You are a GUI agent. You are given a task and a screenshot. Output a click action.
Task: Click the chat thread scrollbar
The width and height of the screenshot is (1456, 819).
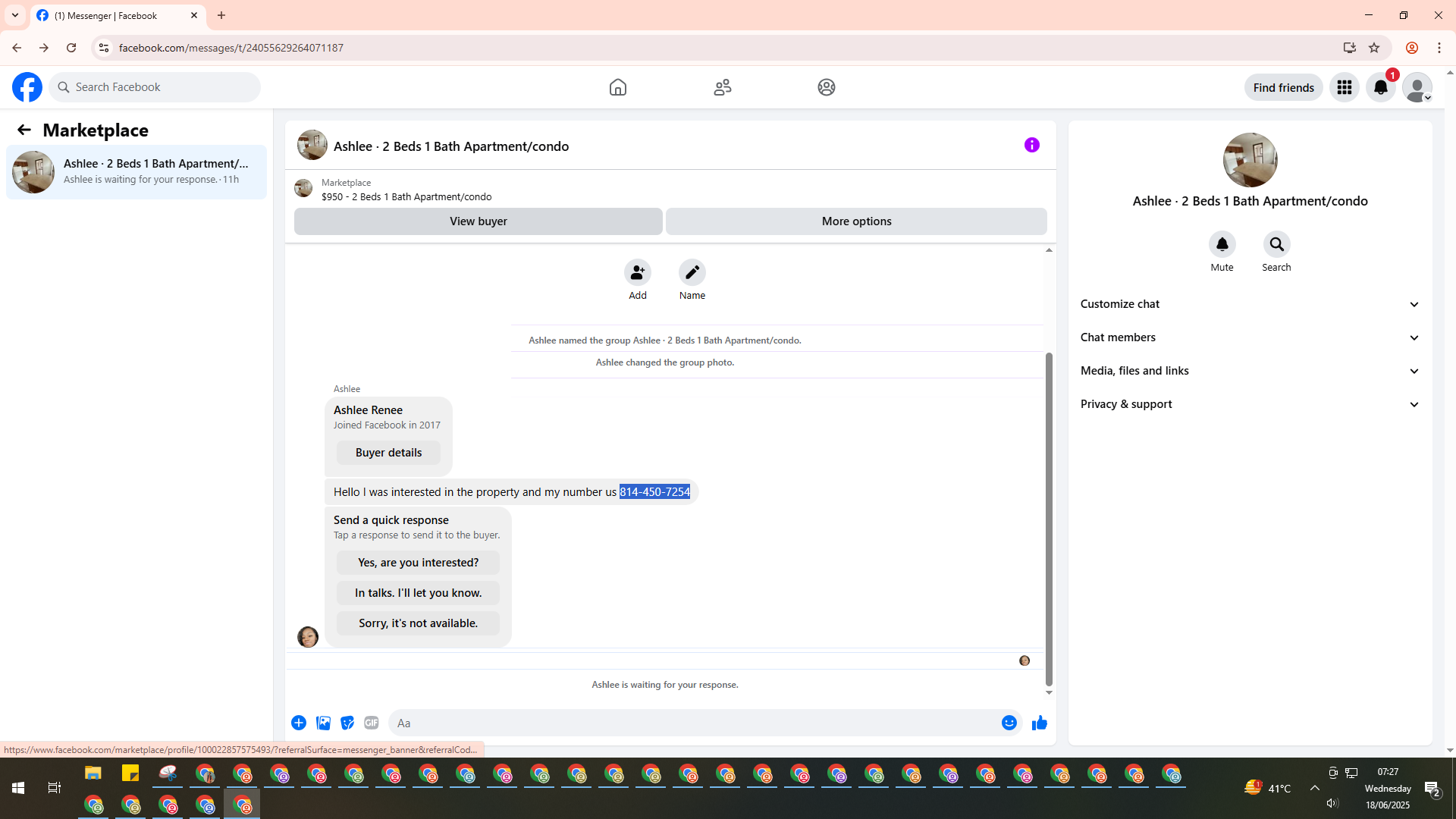[1050, 519]
